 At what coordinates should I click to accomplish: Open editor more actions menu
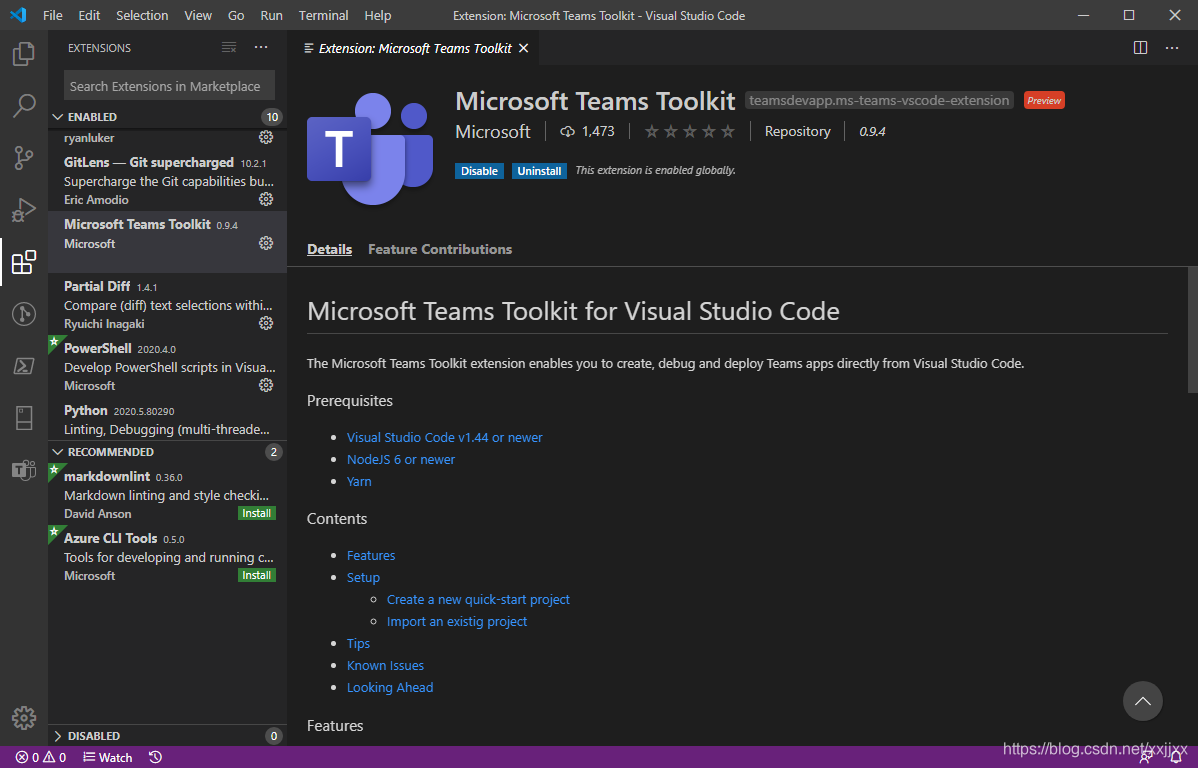pos(1171,48)
